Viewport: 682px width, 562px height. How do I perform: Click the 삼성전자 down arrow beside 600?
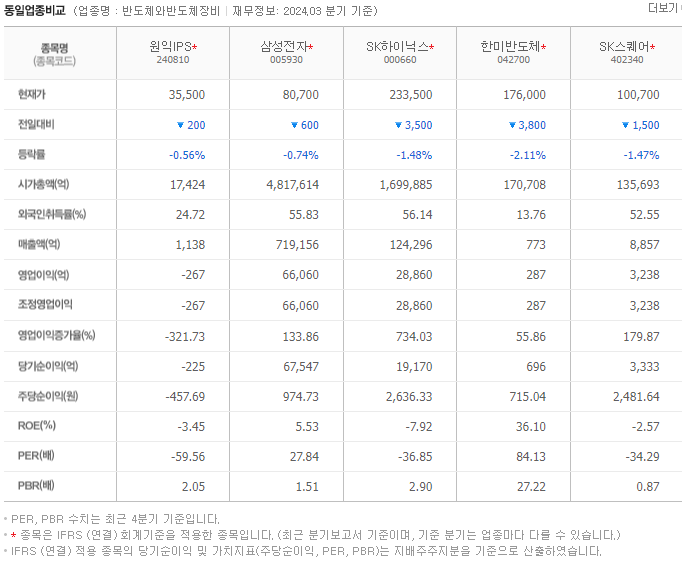294,125
